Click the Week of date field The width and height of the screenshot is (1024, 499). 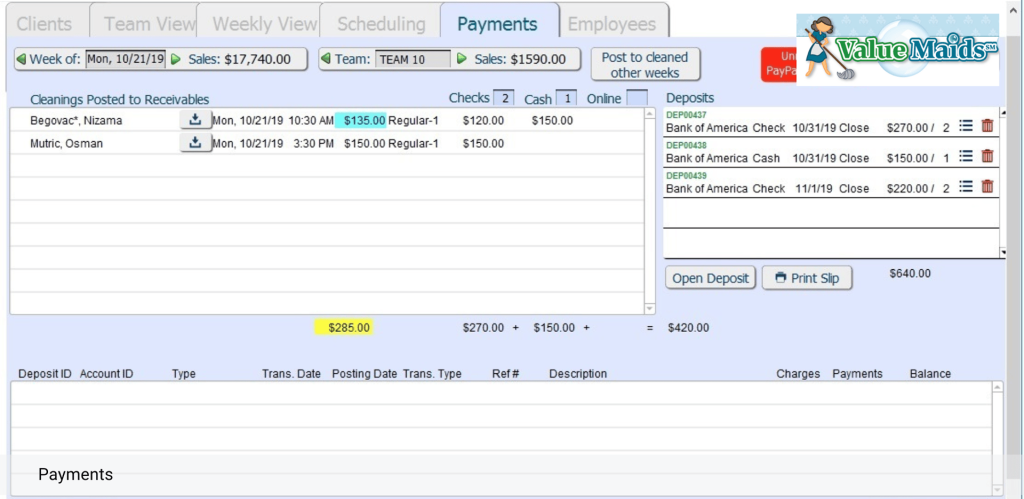point(126,59)
